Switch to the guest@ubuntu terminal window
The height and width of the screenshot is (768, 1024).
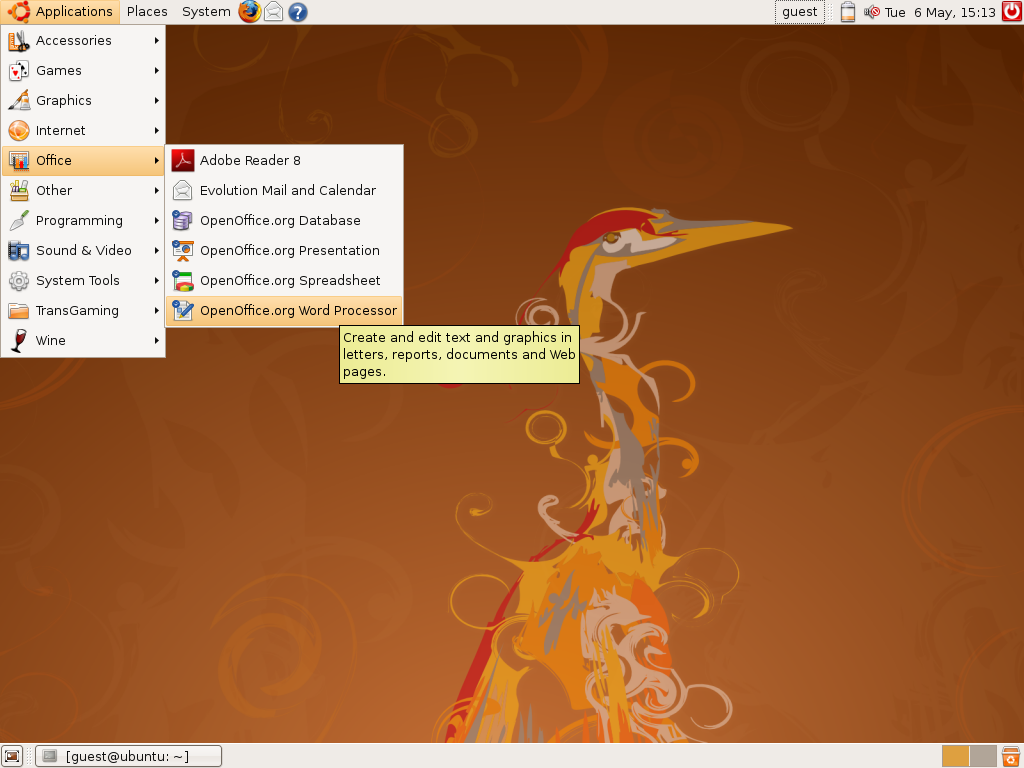coord(128,756)
